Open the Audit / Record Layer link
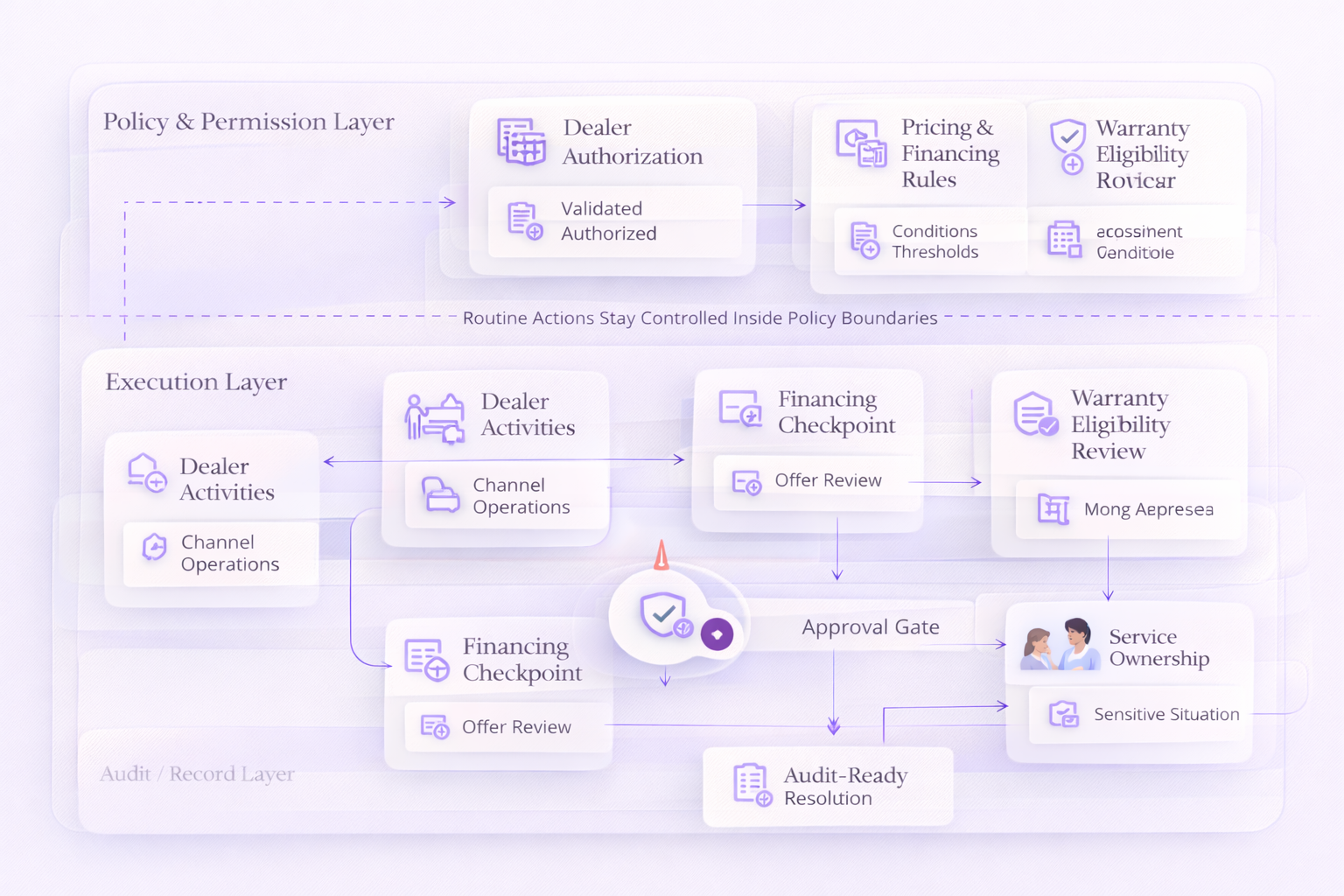 196,773
